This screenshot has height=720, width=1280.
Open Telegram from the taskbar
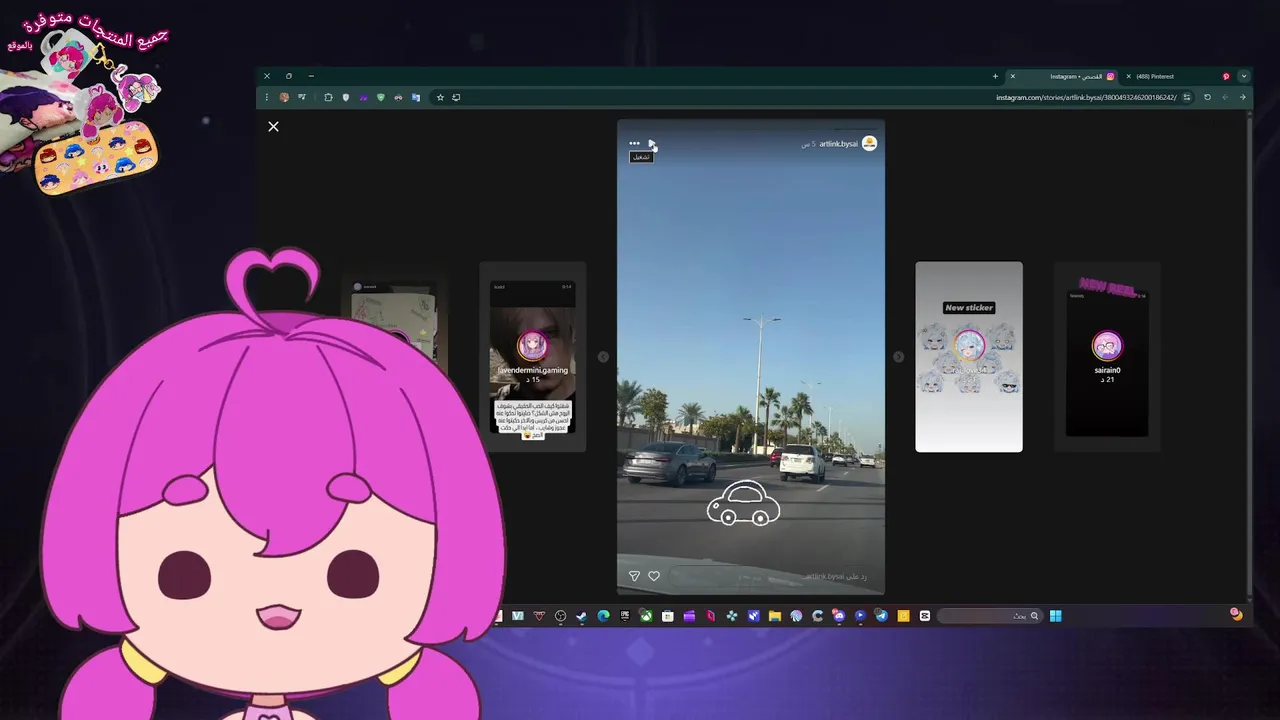pyautogui.click(x=882, y=616)
